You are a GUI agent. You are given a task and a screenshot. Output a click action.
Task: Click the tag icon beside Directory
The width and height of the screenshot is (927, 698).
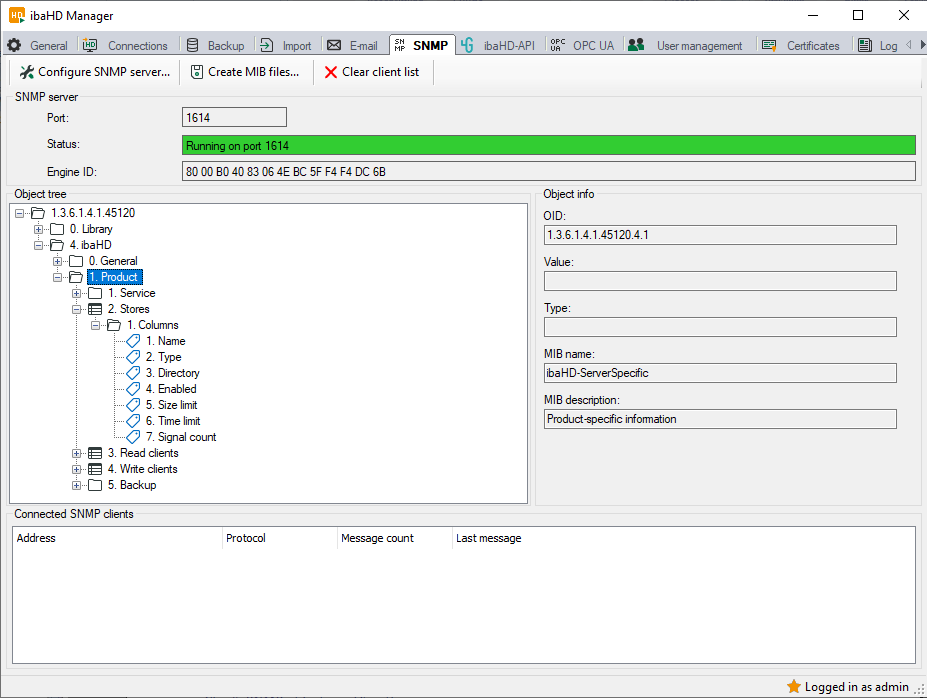pyautogui.click(x=133, y=373)
